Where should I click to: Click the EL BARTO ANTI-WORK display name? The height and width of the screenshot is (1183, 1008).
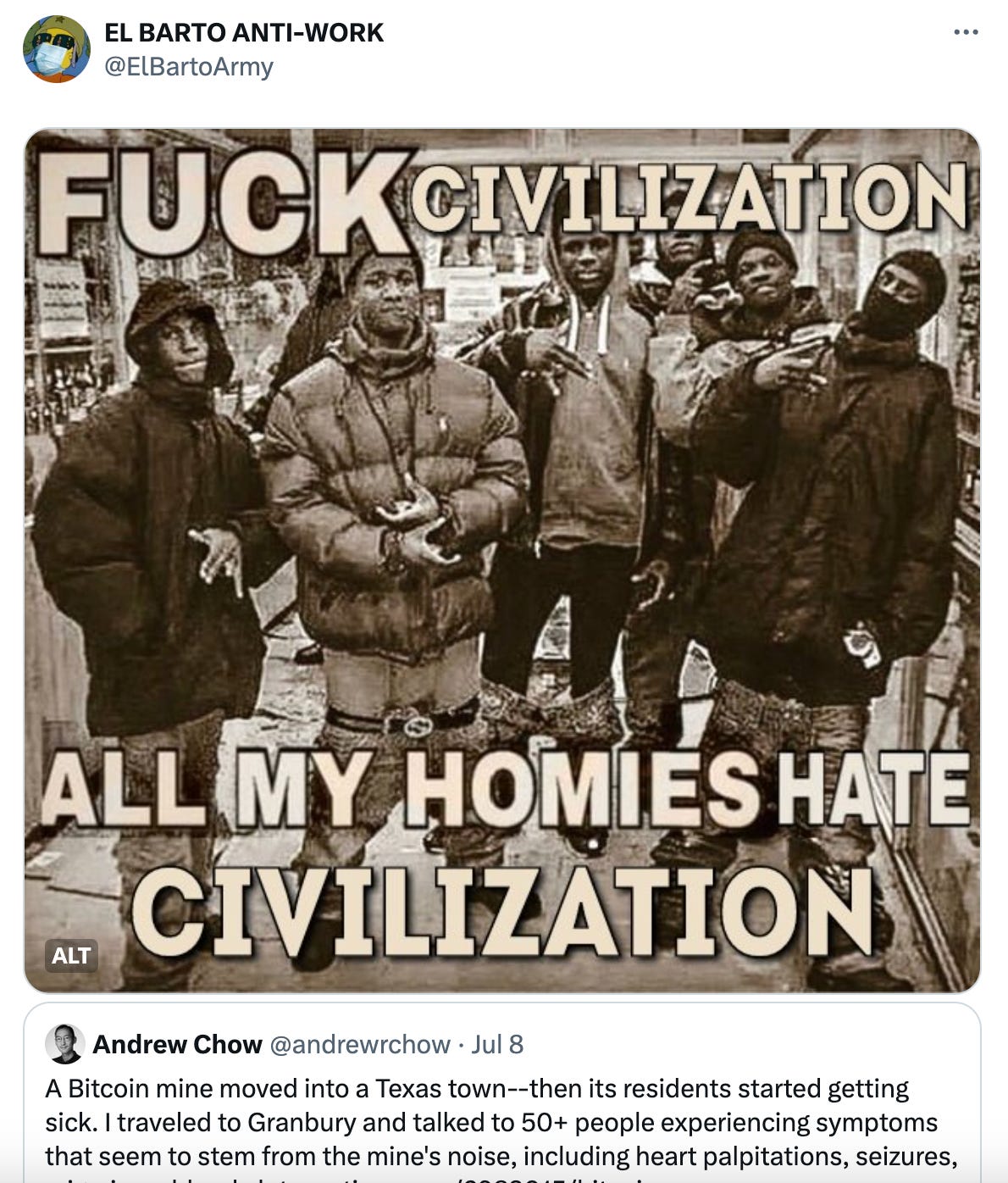(244, 32)
